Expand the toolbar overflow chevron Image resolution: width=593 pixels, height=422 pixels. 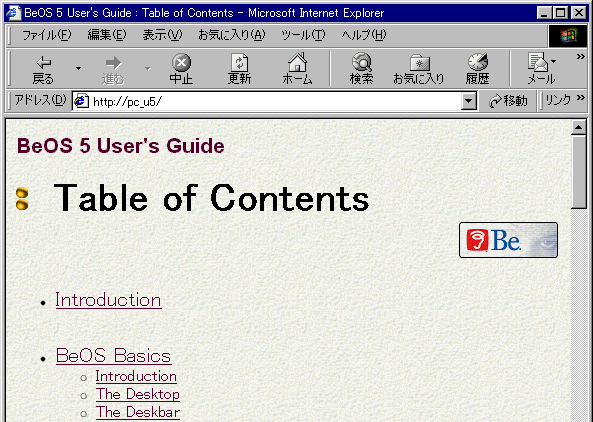pyautogui.click(x=581, y=57)
